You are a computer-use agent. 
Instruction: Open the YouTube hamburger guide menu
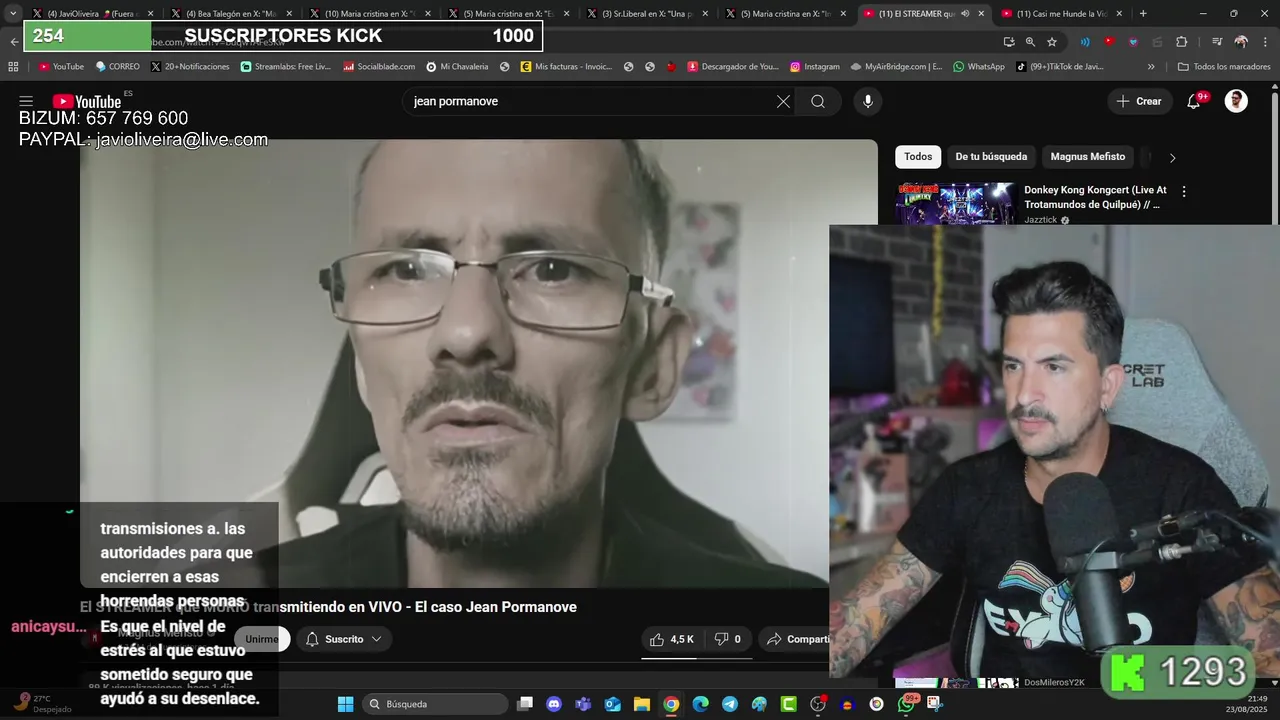click(26, 101)
